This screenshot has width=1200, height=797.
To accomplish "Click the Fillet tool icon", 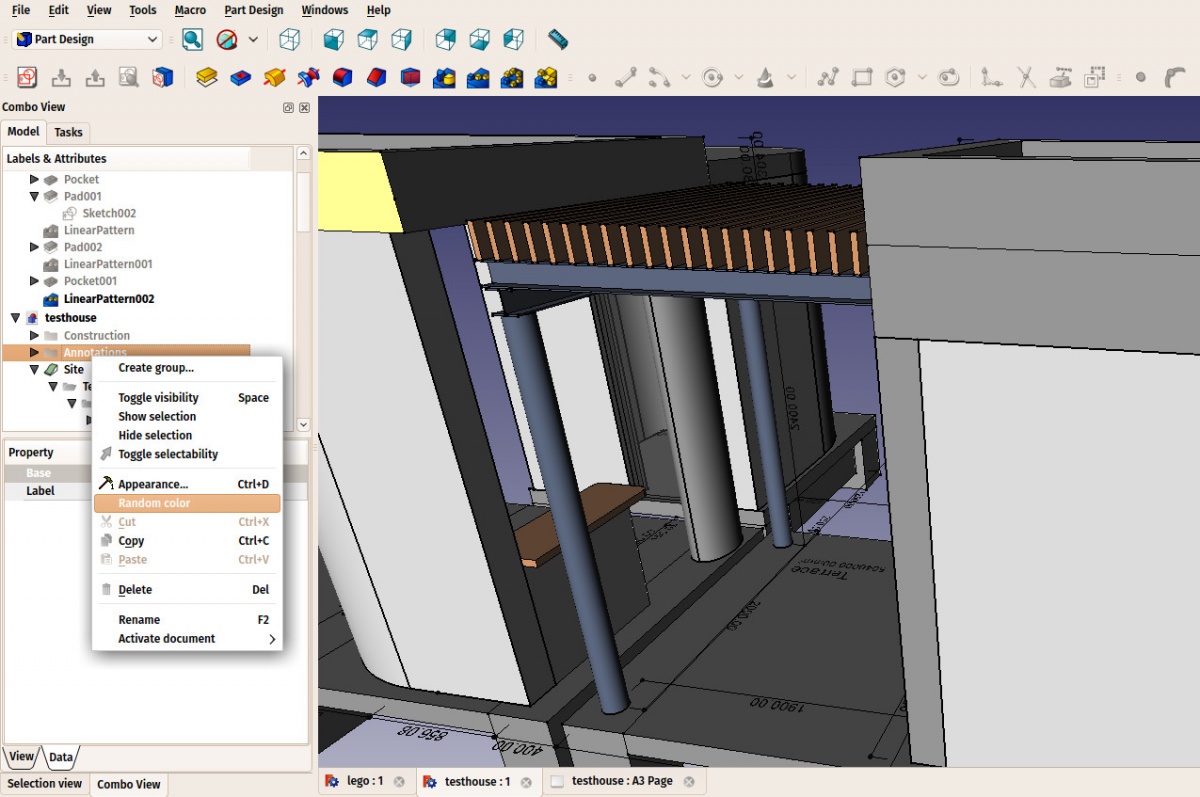I will pyautogui.click(x=343, y=77).
